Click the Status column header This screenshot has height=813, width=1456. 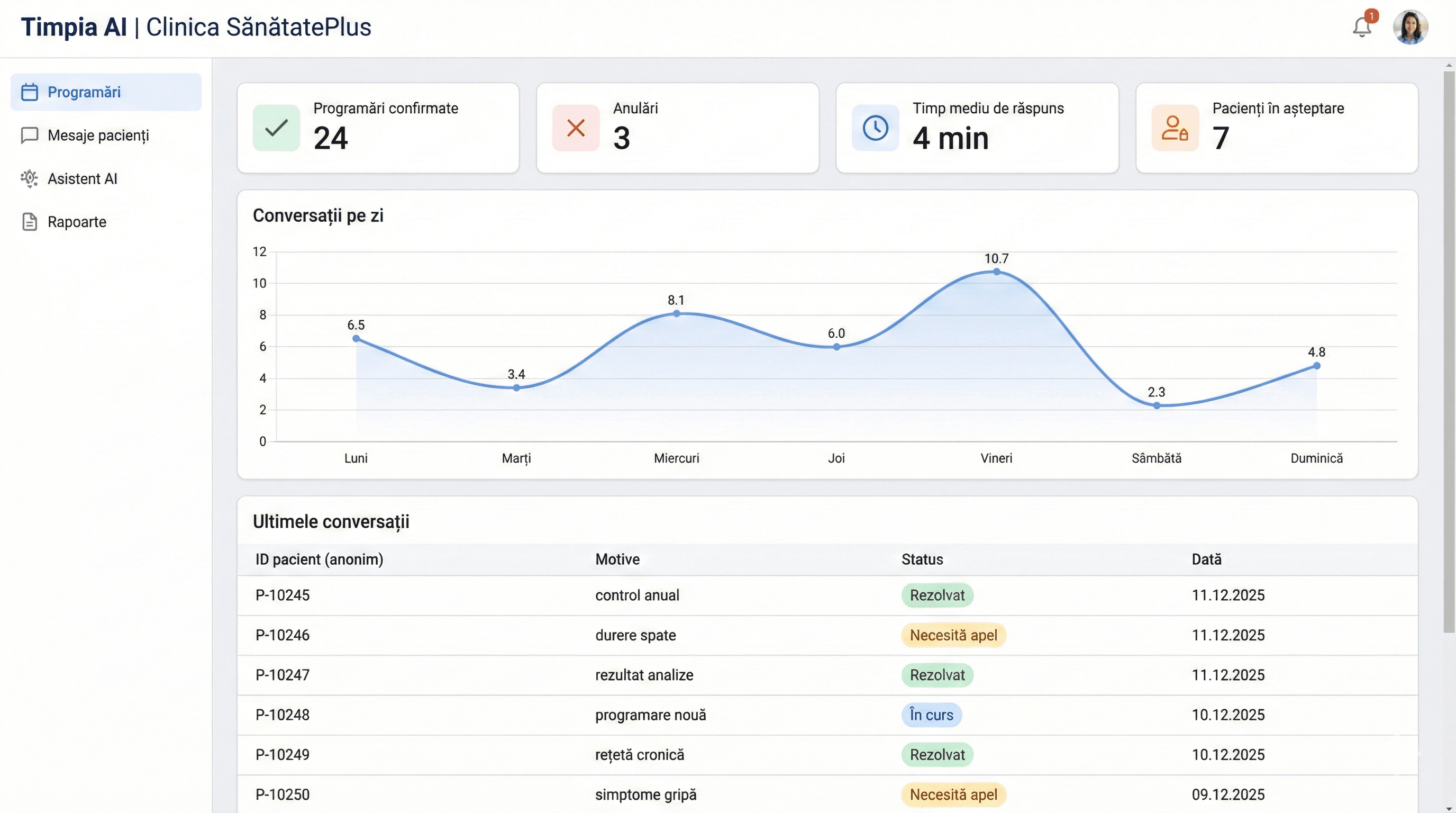922,559
